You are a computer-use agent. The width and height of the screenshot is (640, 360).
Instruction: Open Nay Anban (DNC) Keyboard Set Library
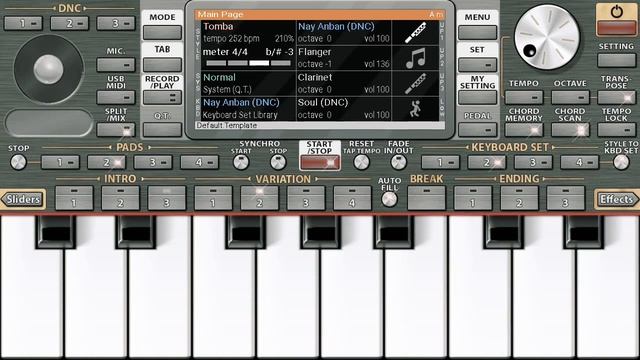click(x=248, y=109)
